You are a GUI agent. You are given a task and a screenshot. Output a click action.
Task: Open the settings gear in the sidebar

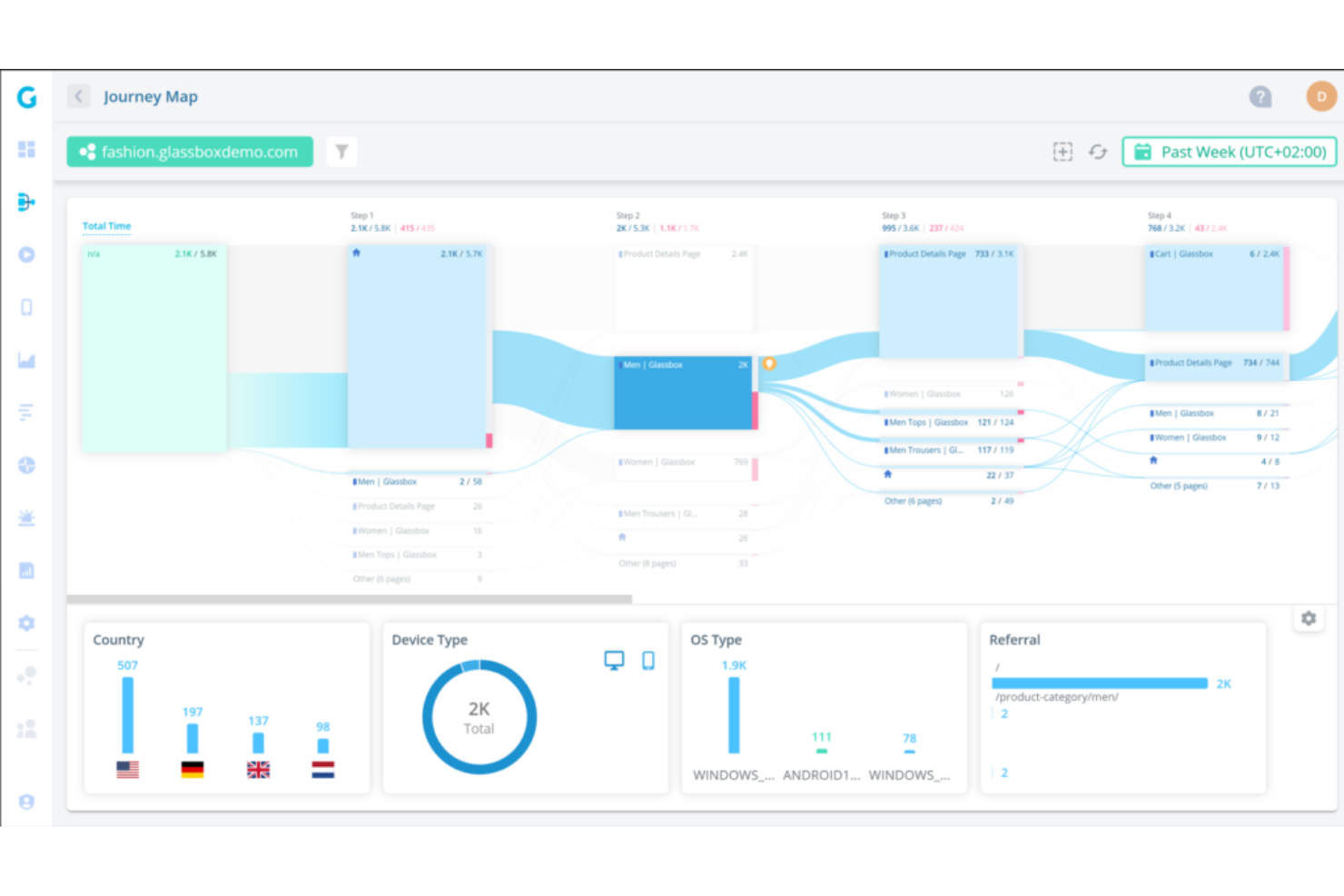pyautogui.click(x=25, y=623)
